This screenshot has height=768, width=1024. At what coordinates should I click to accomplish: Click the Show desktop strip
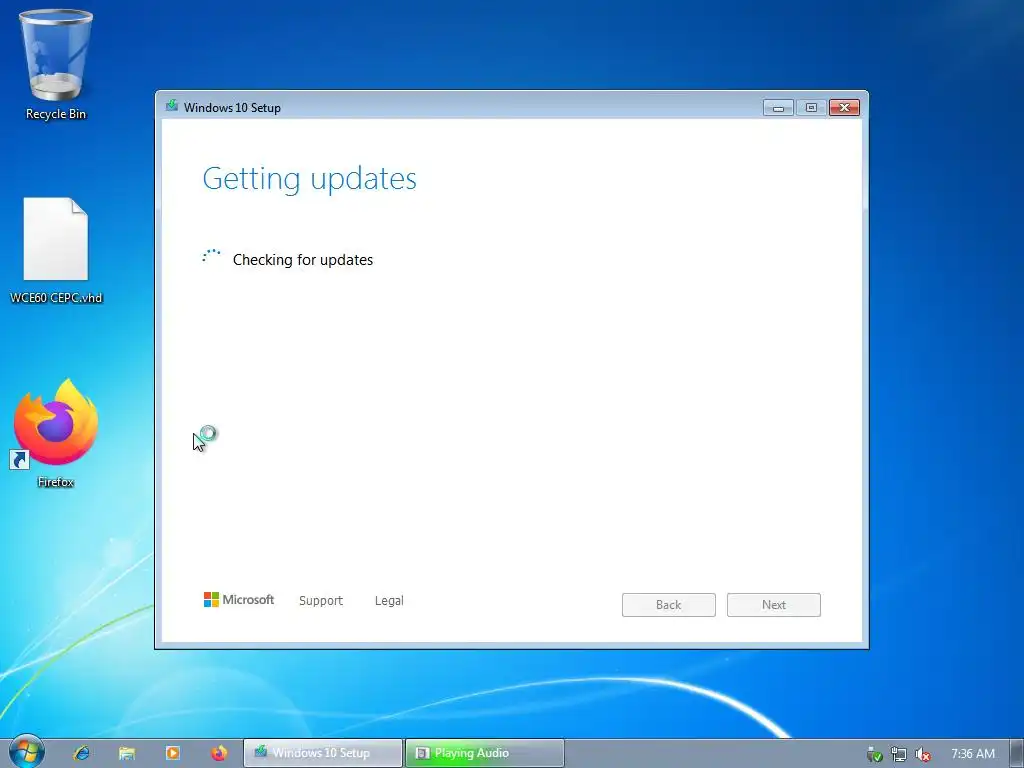tap(1017, 753)
